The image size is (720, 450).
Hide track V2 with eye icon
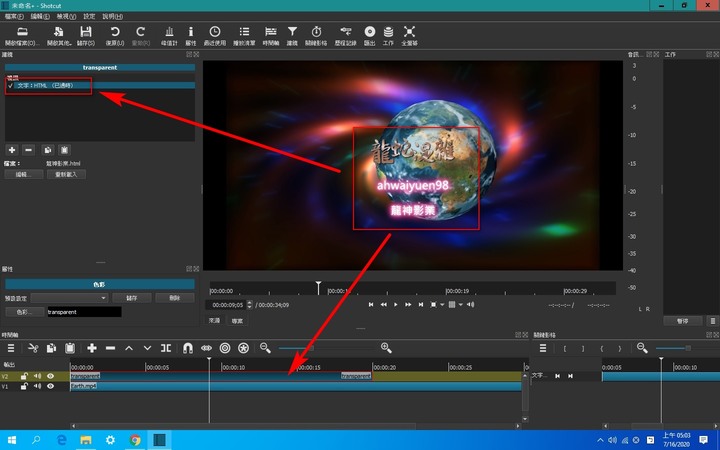coord(51,376)
